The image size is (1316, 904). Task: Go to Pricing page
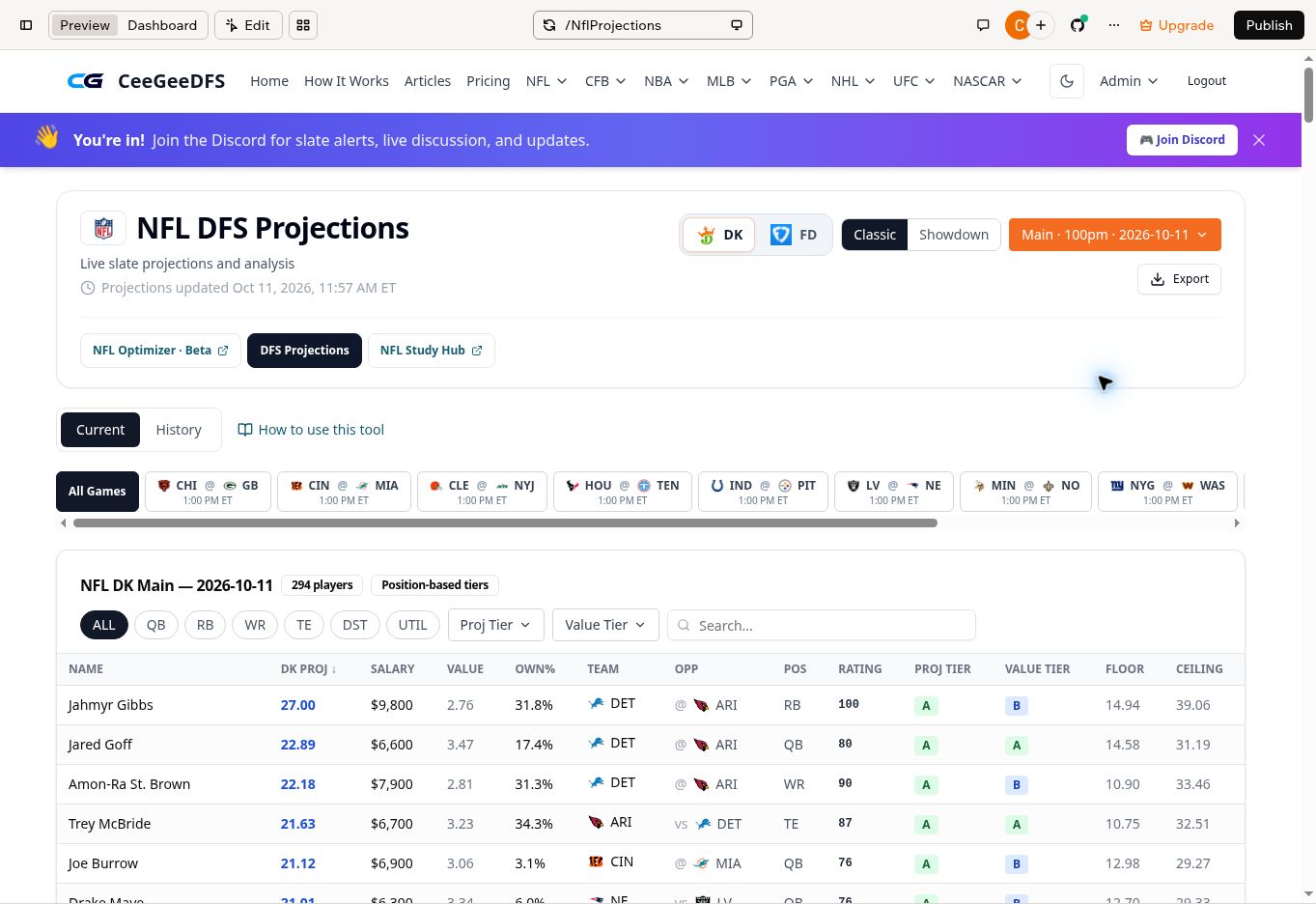point(489,81)
